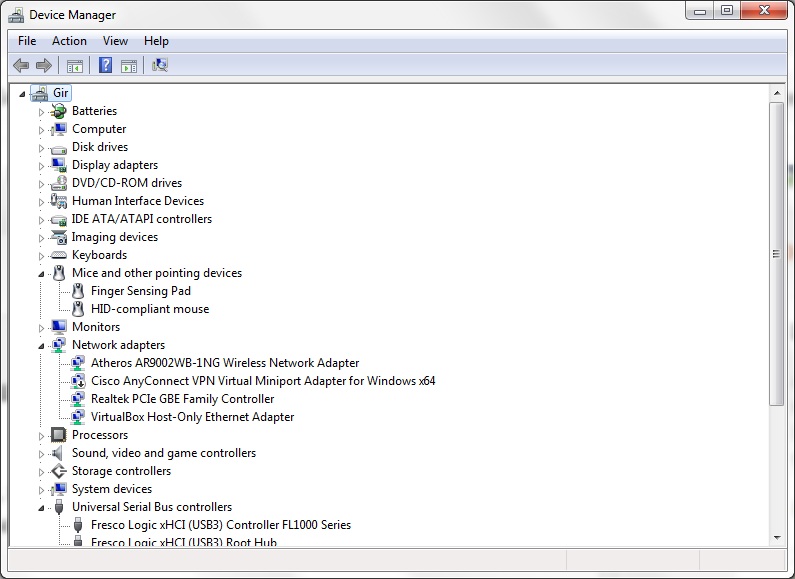This screenshot has height=579, width=795.
Task: Click the System devices category icon
Action: (x=59, y=489)
